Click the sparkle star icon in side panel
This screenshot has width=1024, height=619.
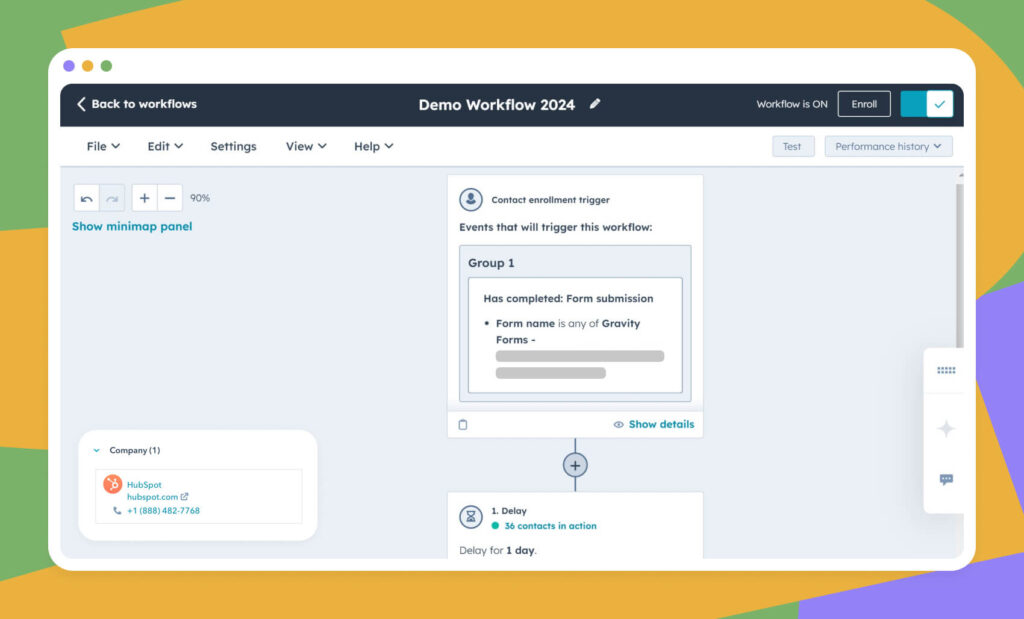[946, 428]
